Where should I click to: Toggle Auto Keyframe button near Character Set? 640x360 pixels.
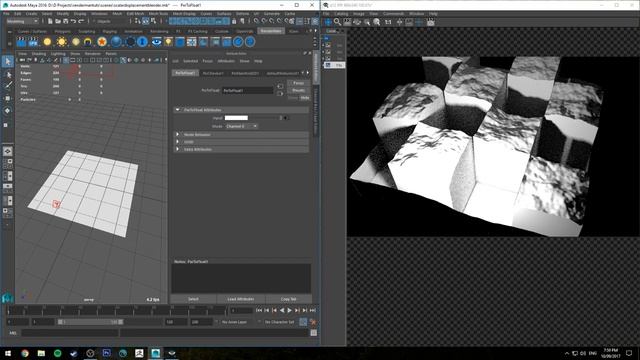(303, 322)
